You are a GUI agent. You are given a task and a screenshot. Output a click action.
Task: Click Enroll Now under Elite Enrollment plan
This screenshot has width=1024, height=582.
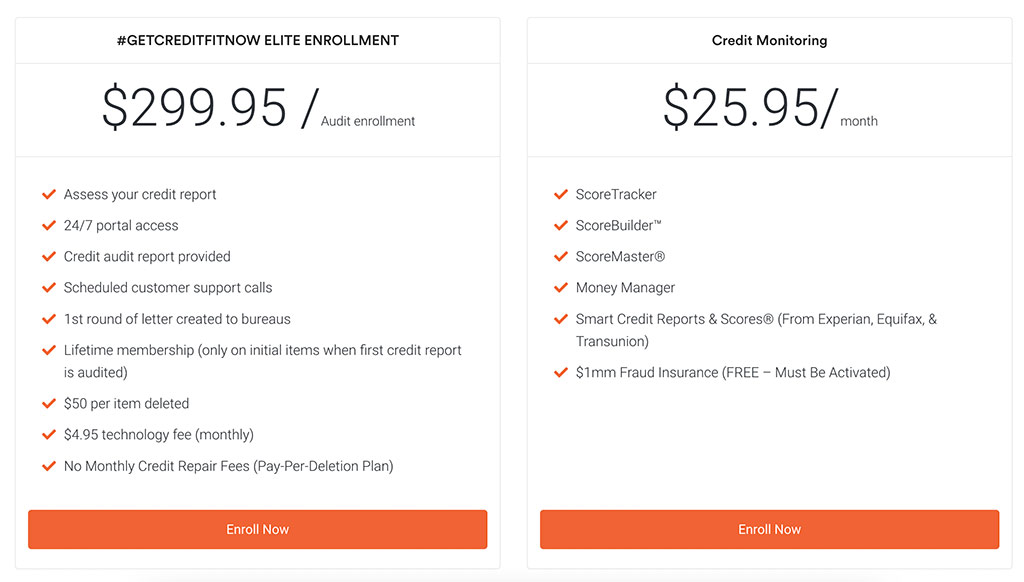(257, 529)
